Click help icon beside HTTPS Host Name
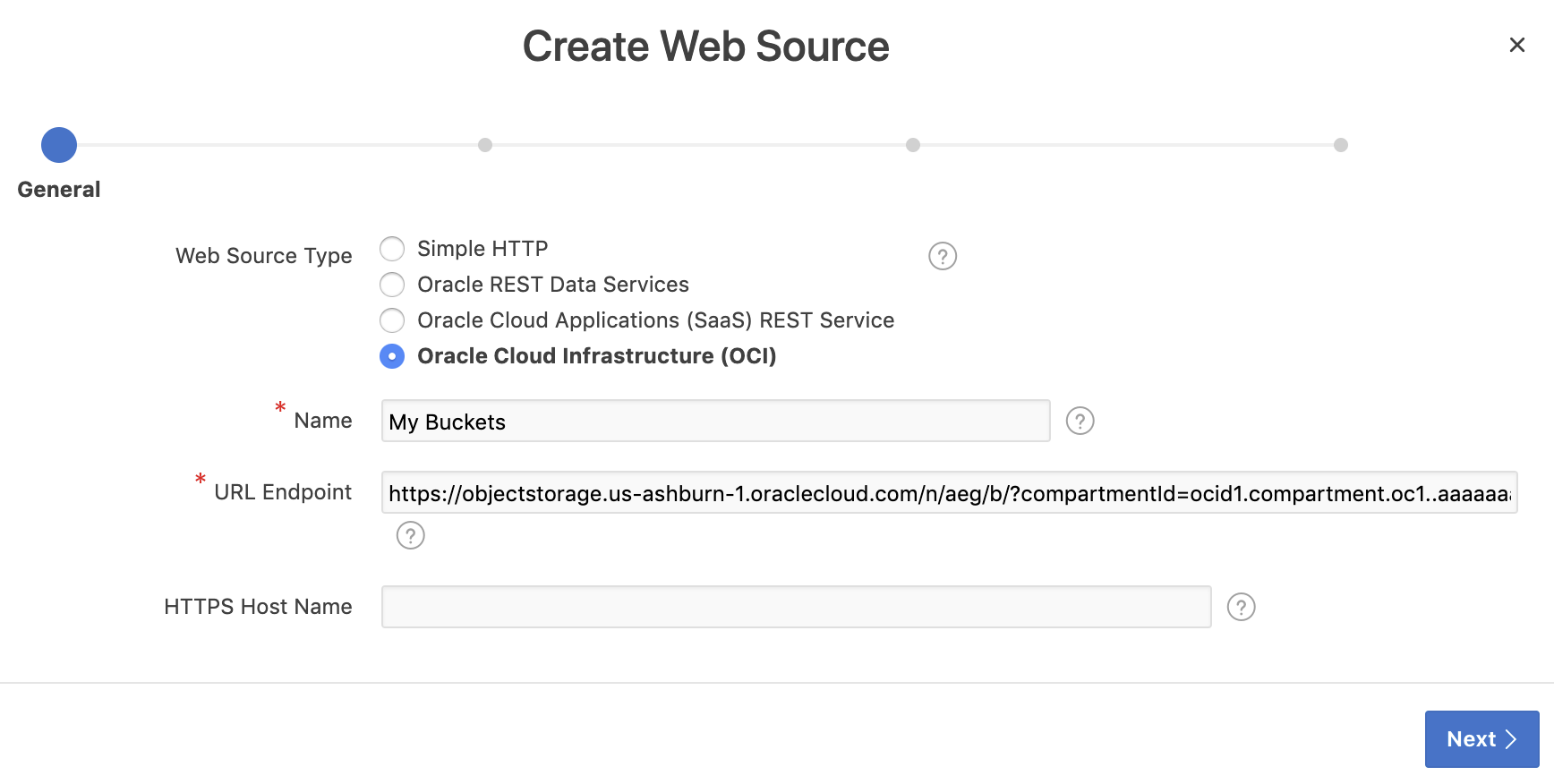The image size is (1554, 784). click(x=1241, y=607)
